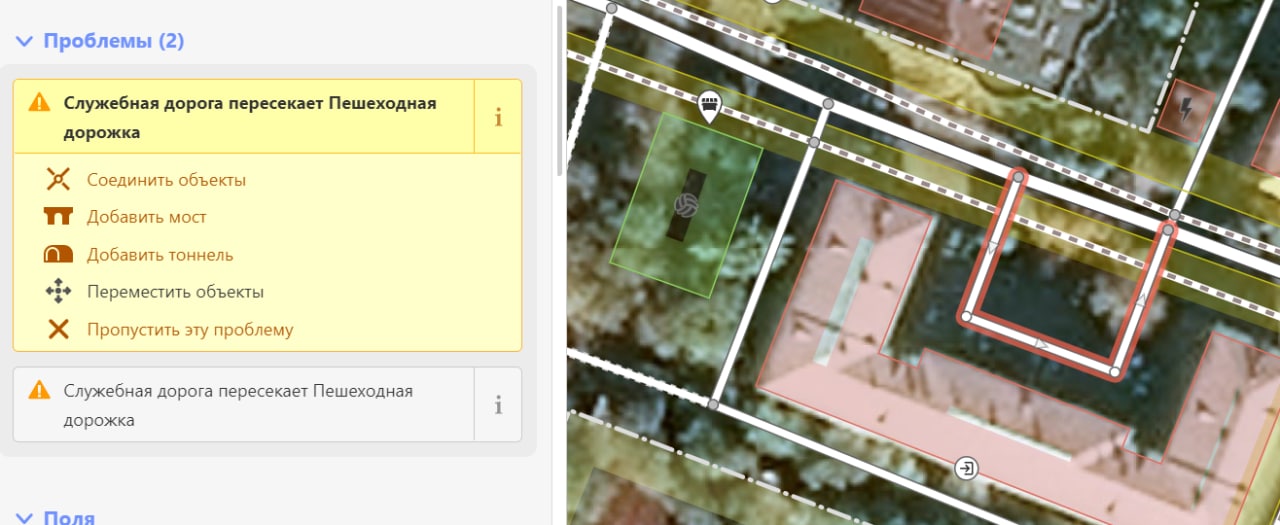Click Добавить мост fix

click(147, 217)
